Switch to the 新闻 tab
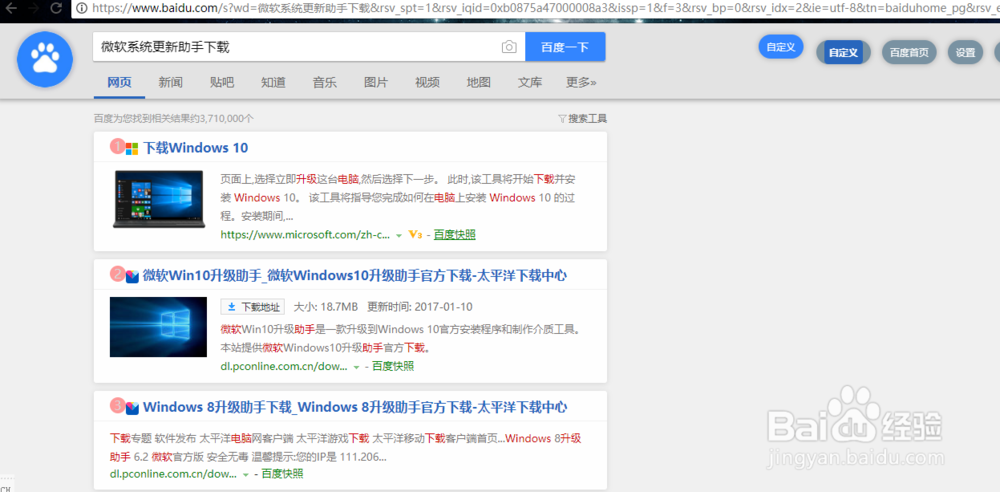This screenshot has height=492, width=1000. [170, 82]
